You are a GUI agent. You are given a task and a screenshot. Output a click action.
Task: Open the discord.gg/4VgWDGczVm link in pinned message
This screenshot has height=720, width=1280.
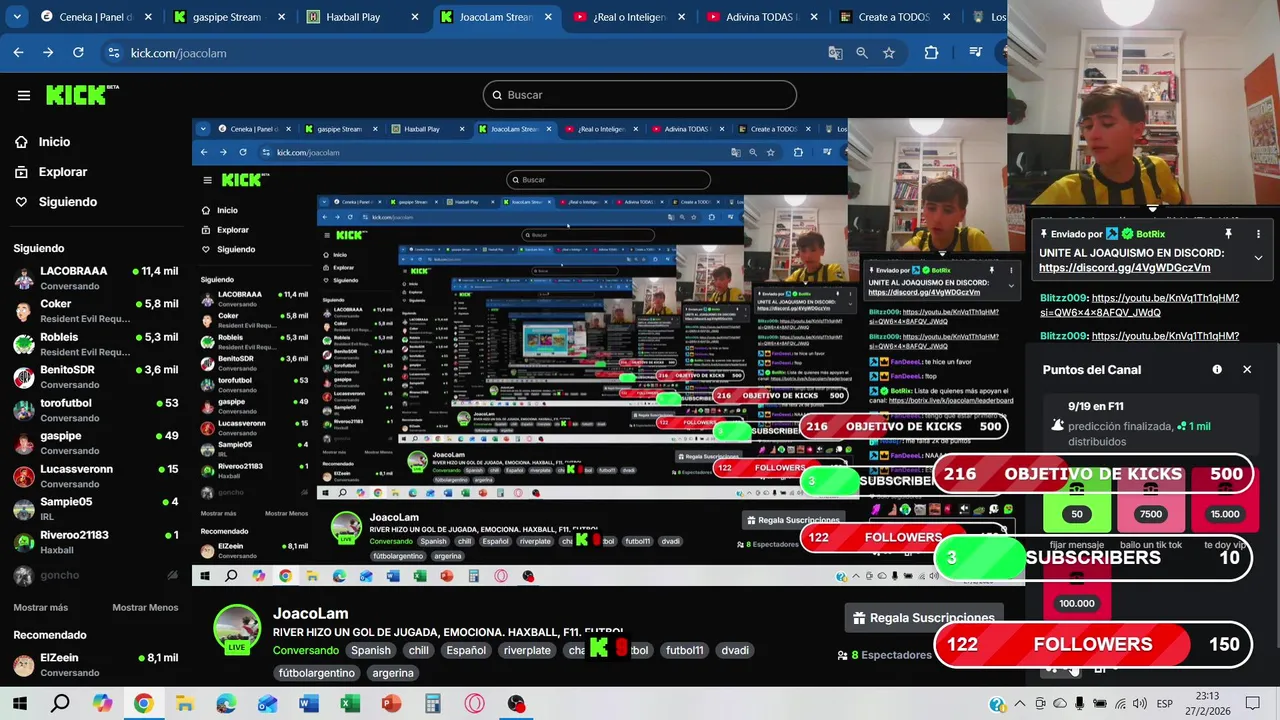click(x=1125, y=268)
